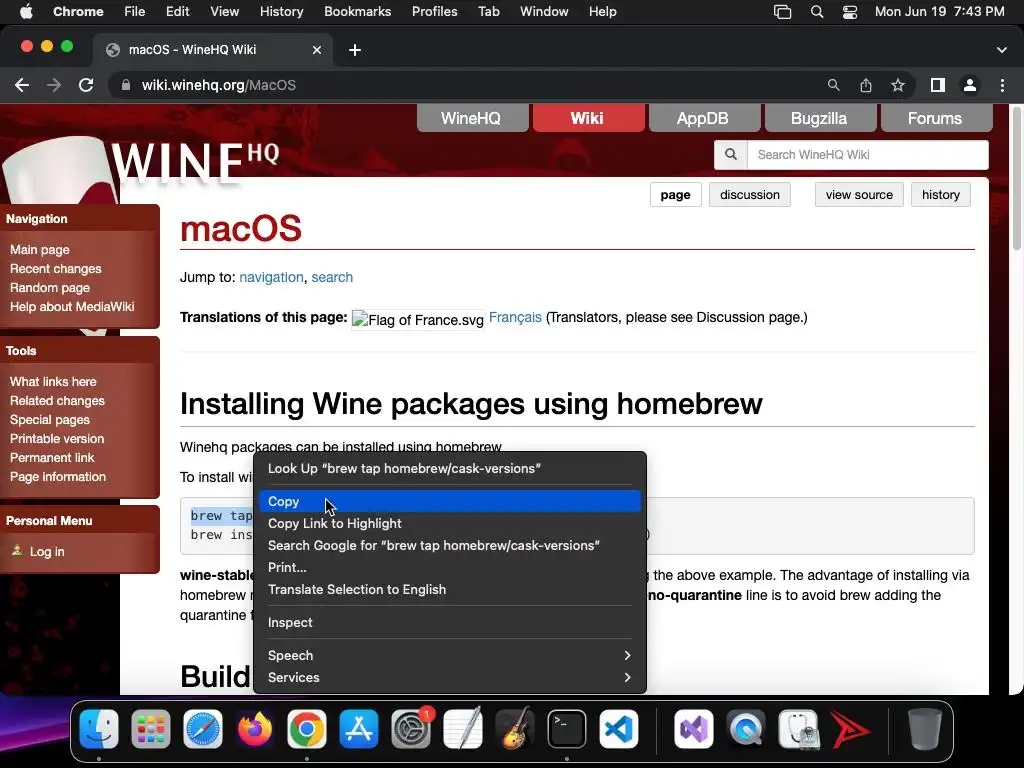The width and height of the screenshot is (1024, 768).
Task: Open the page history tab
Action: [940, 195]
